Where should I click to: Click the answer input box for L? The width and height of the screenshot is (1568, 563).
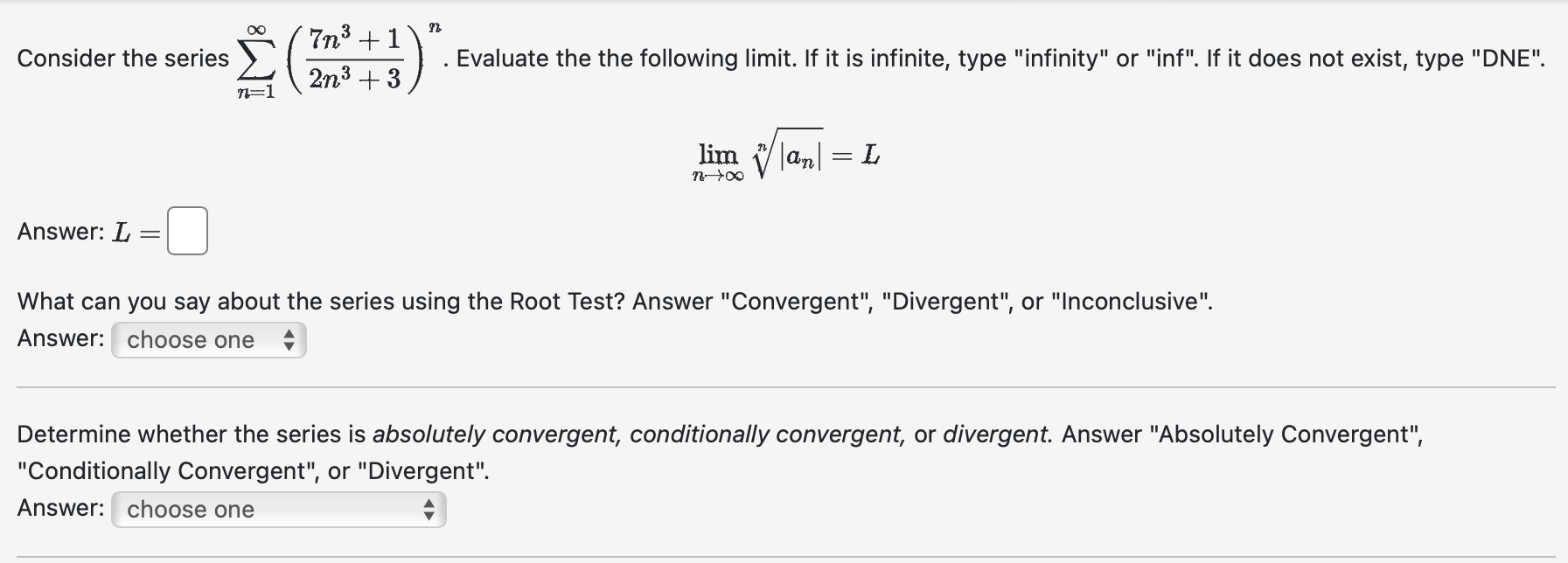pos(186,230)
